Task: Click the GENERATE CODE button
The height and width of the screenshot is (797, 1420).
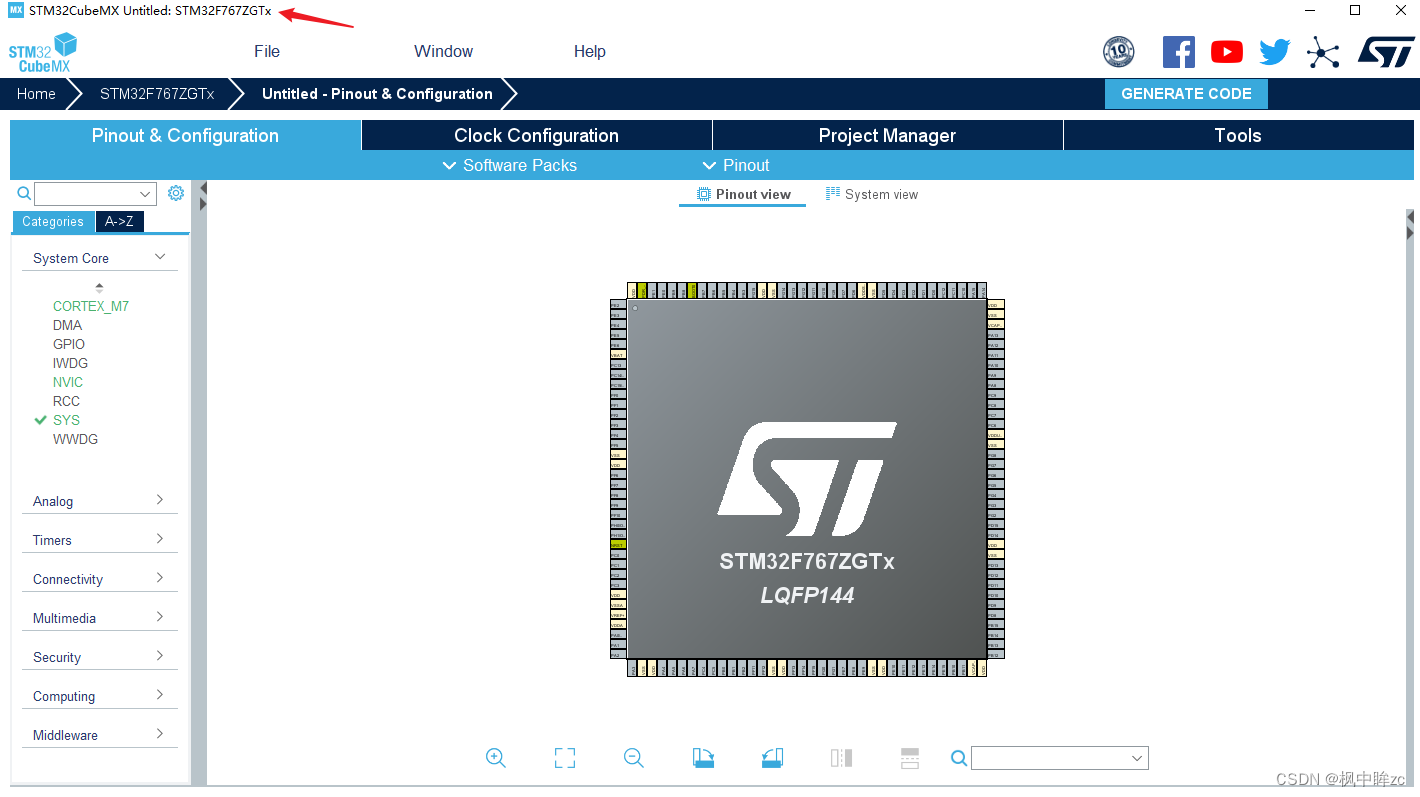Action: (1186, 93)
